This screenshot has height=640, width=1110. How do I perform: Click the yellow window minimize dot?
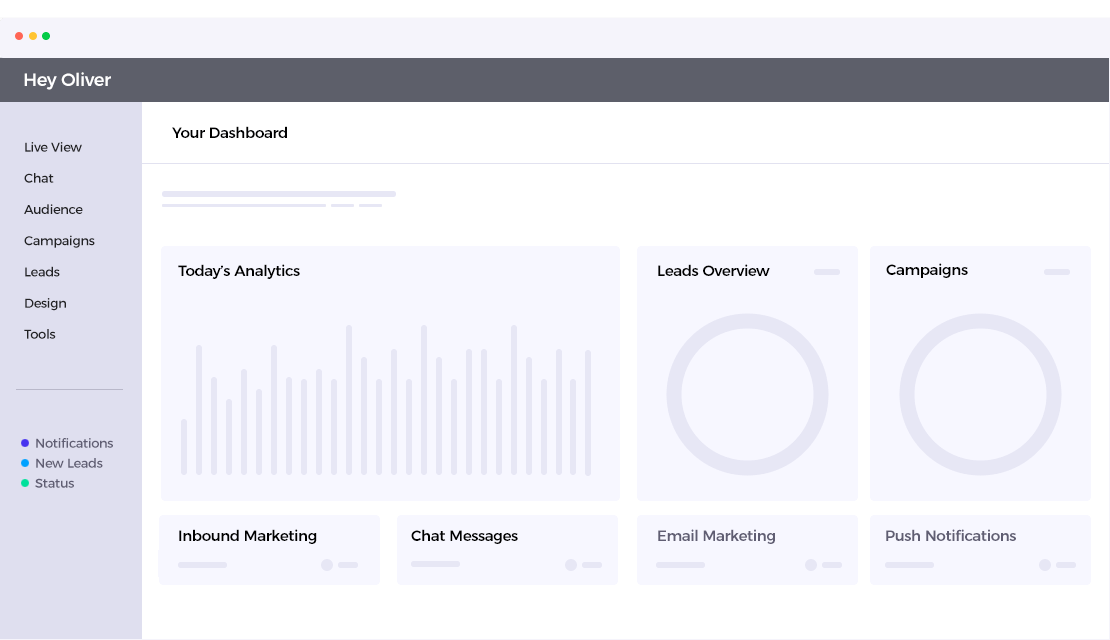(33, 36)
